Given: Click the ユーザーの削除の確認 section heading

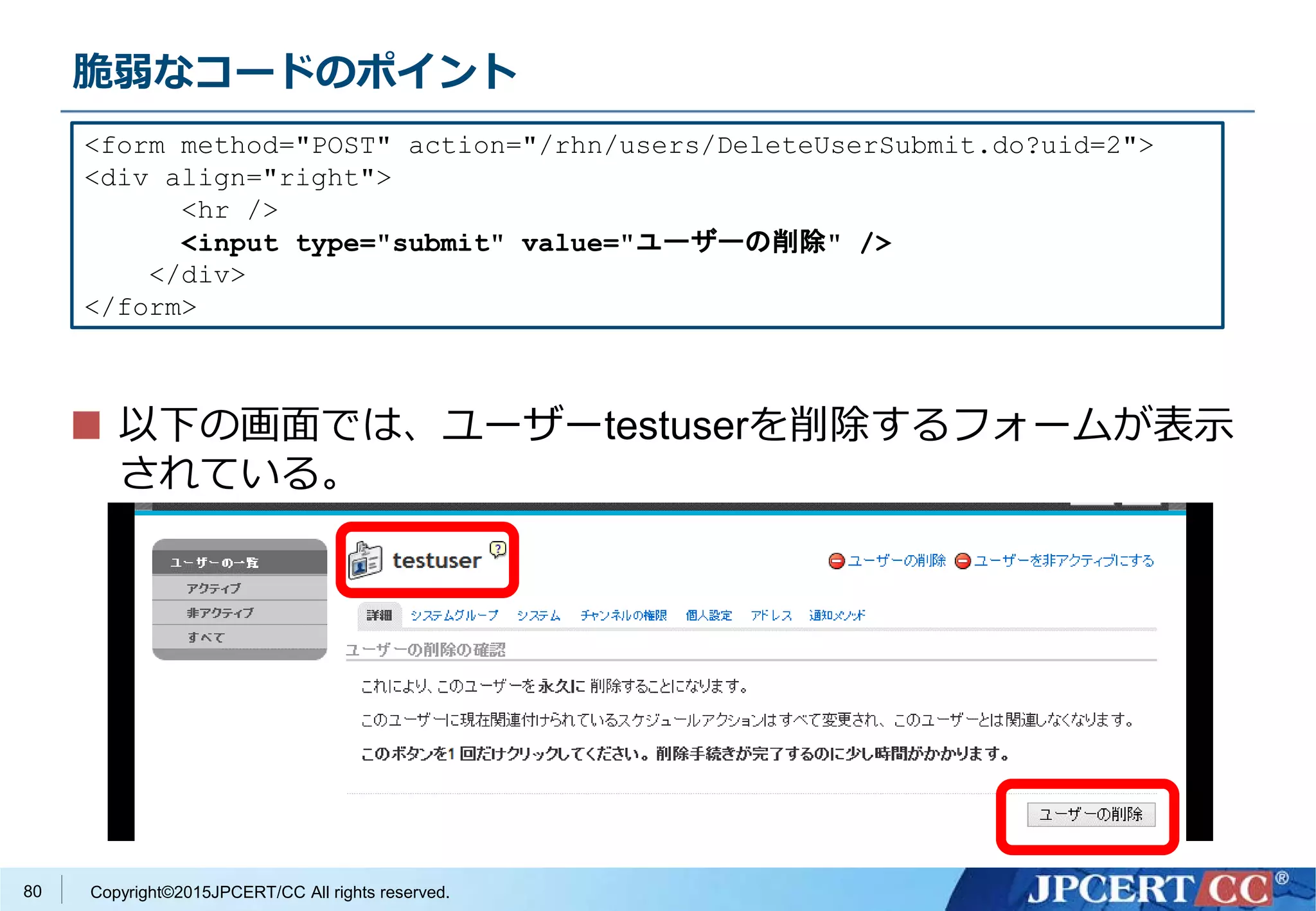Looking at the screenshot, I should (425, 650).
